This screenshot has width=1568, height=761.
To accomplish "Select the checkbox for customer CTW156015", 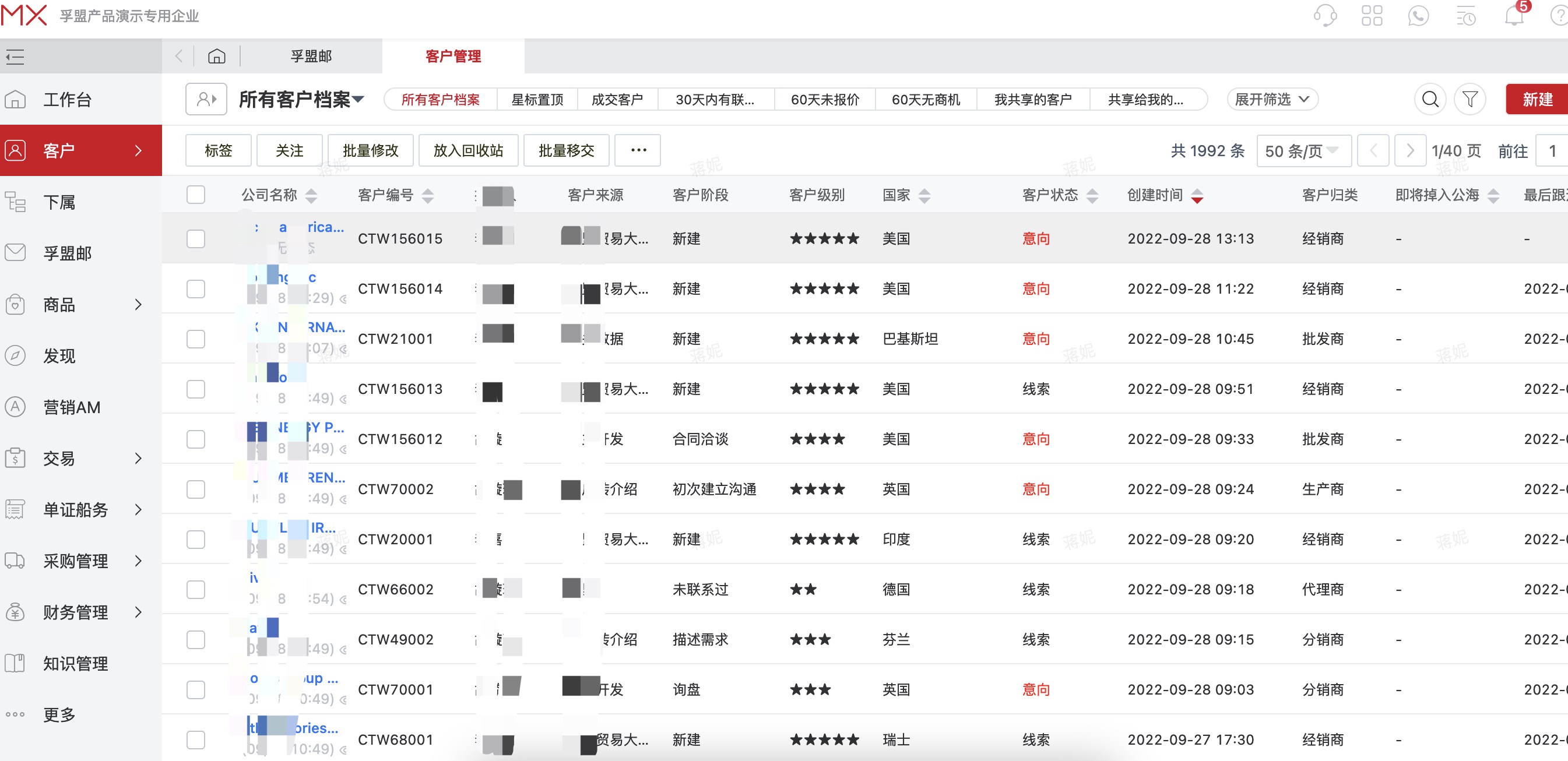I will click(195, 238).
